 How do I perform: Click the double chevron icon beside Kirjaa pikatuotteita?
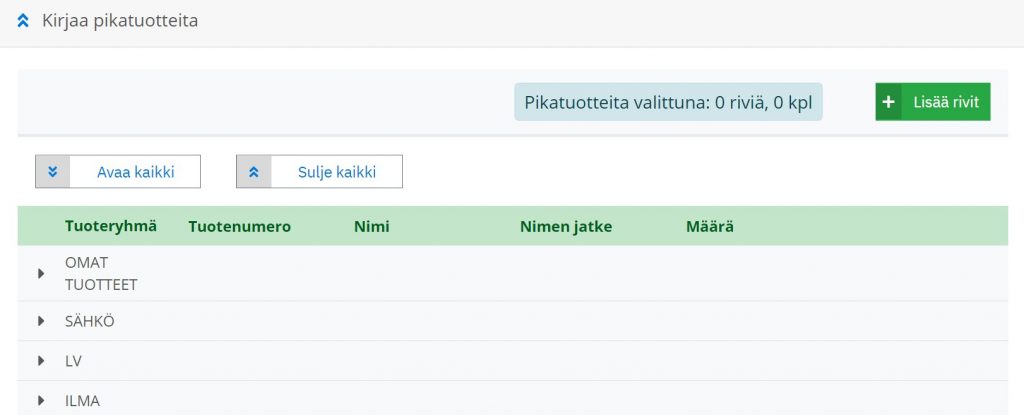[x=23, y=20]
